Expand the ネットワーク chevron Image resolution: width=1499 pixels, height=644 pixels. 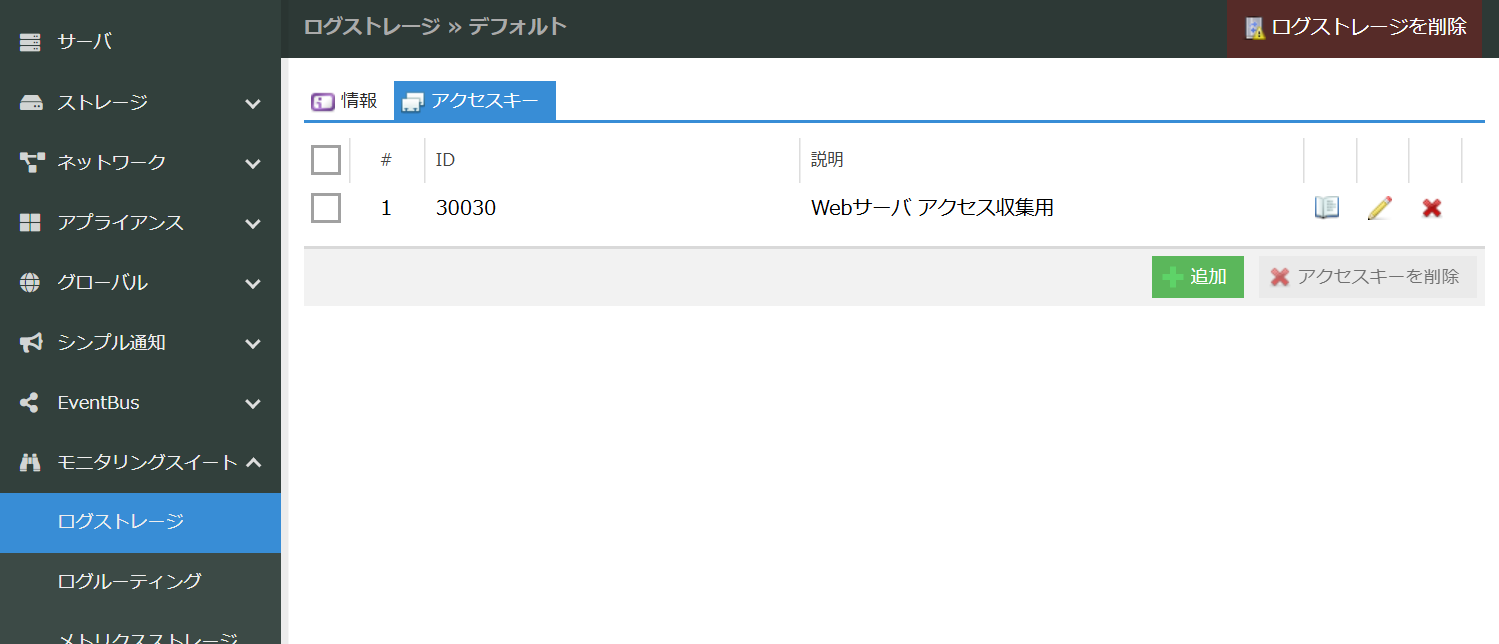coord(253,163)
